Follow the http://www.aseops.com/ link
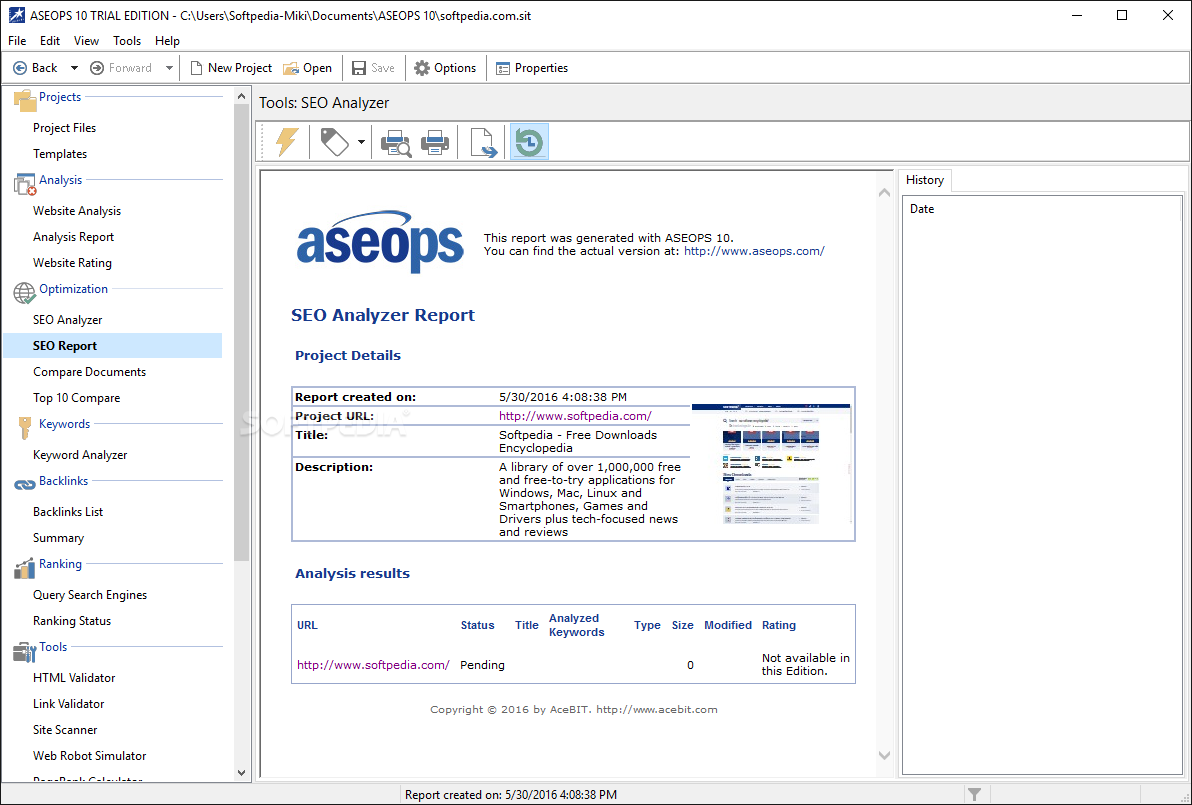This screenshot has height=805, width=1192. point(754,251)
